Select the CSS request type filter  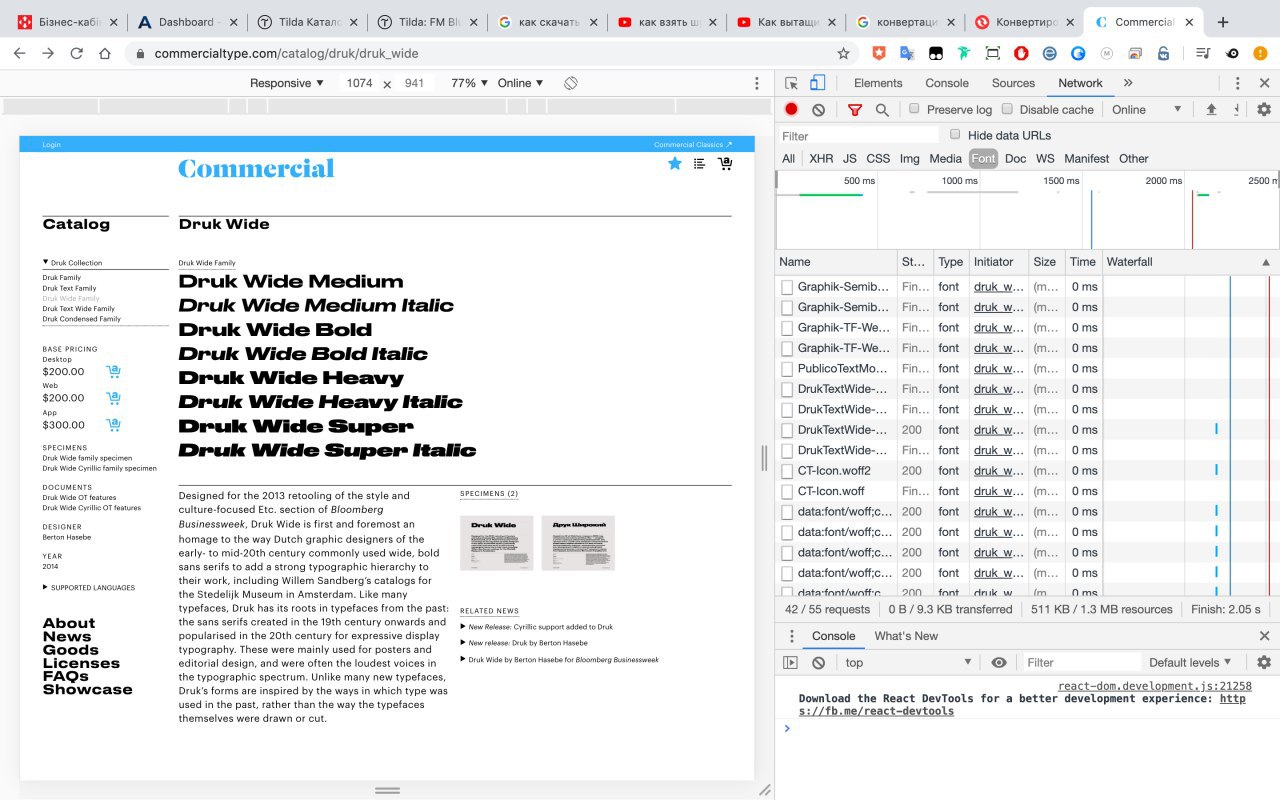tap(878, 158)
